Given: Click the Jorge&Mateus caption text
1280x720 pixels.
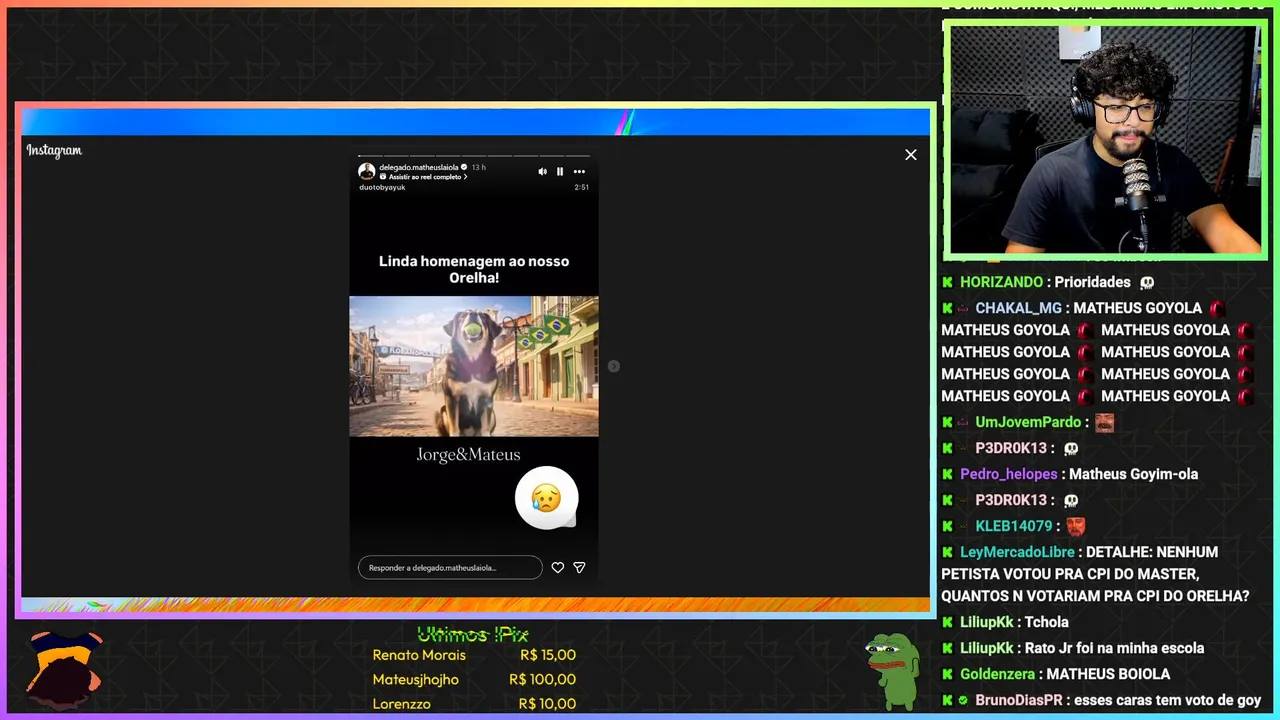Looking at the screenshot, I should [x=468, y=455].
